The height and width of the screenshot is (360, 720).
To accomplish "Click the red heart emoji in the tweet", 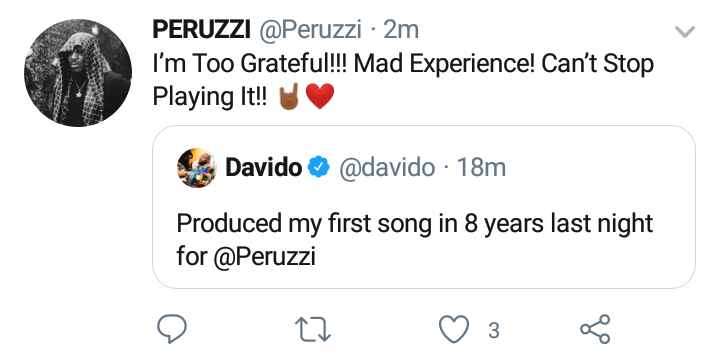I will pyautogui.click(x=320, y=97).
